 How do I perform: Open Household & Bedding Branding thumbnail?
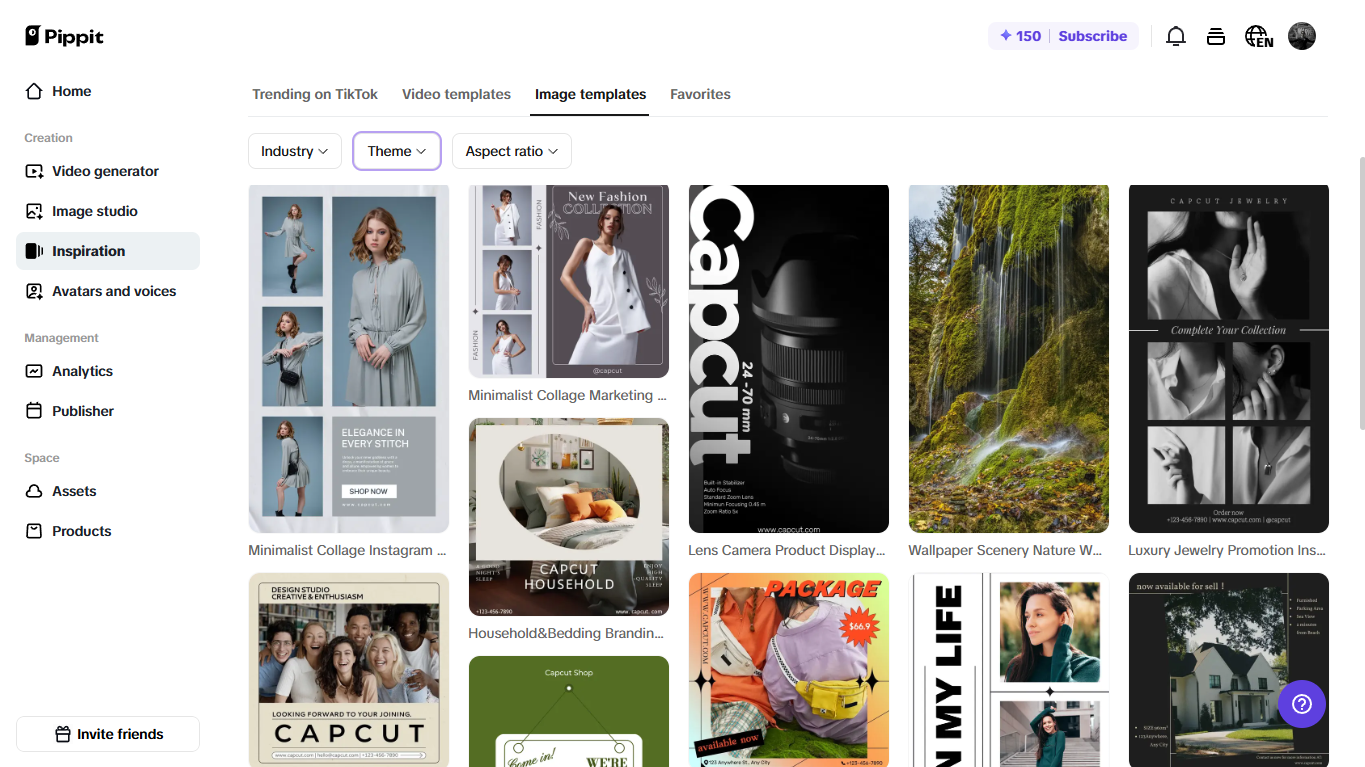coord(569,517)
